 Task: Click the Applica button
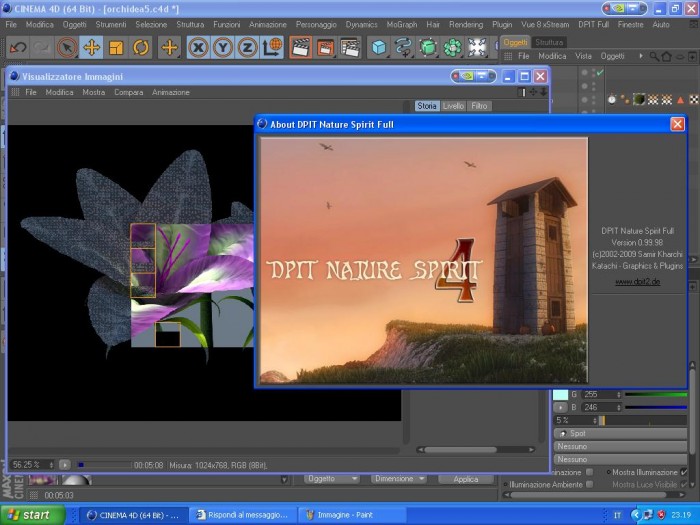click(466, 479)
